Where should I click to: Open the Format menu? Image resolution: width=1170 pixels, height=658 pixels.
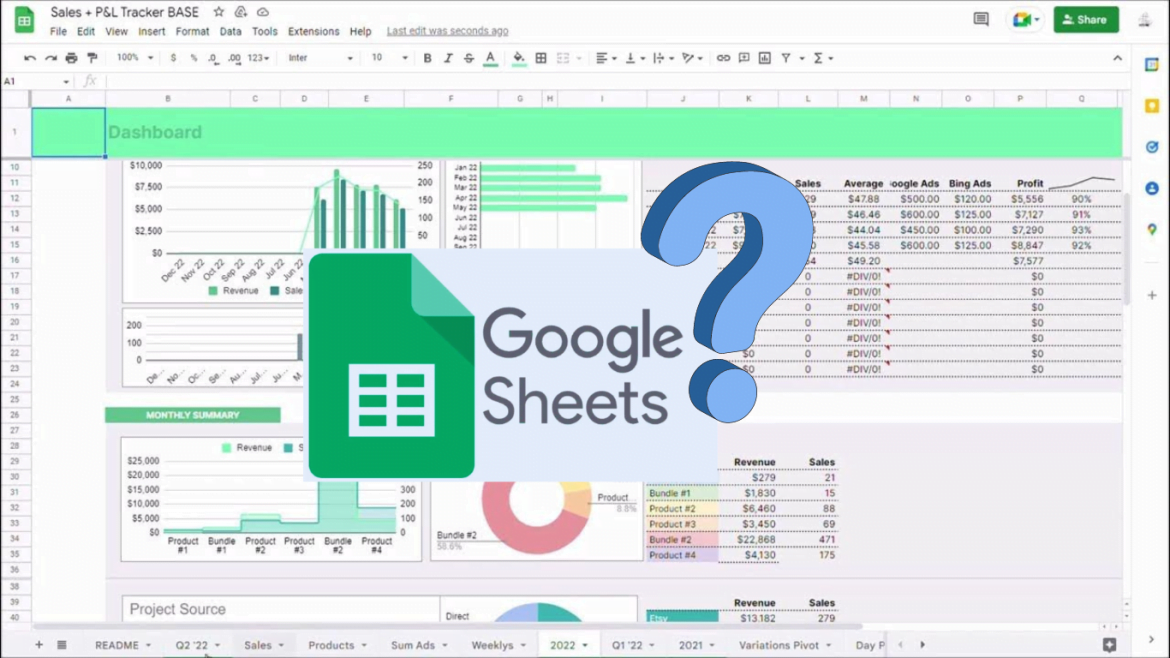[192, 31]
